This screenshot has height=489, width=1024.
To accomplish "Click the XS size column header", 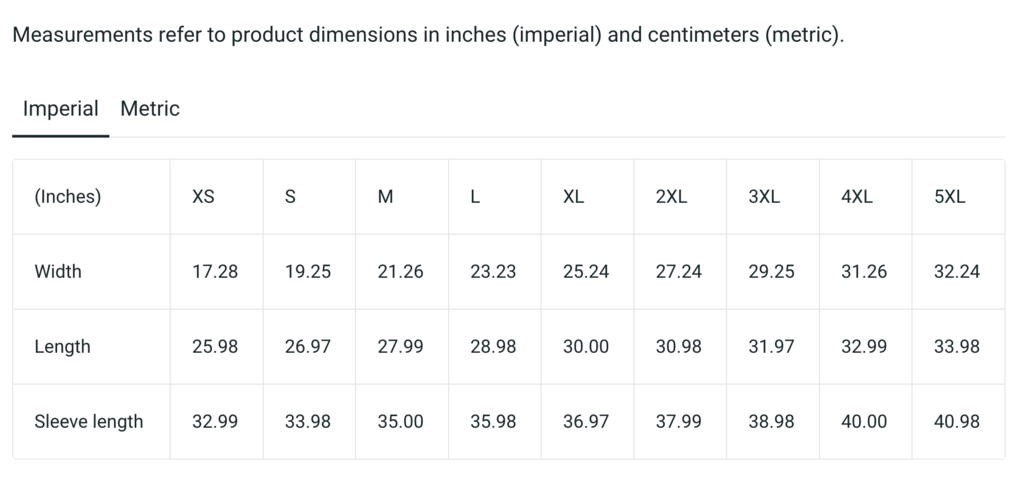I will (203, 197).
